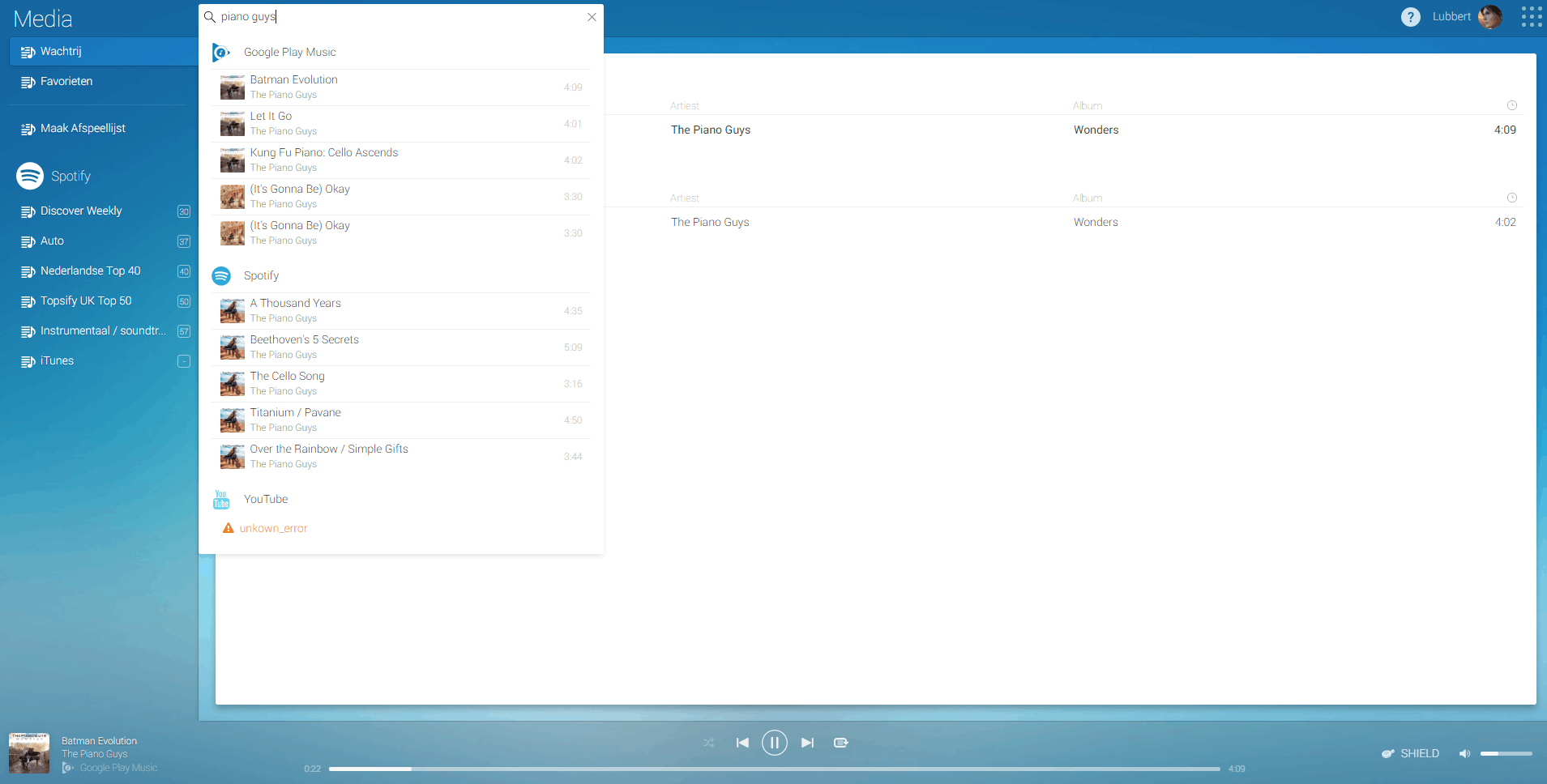Toggle shuffle playback

(x=709, y=743)
